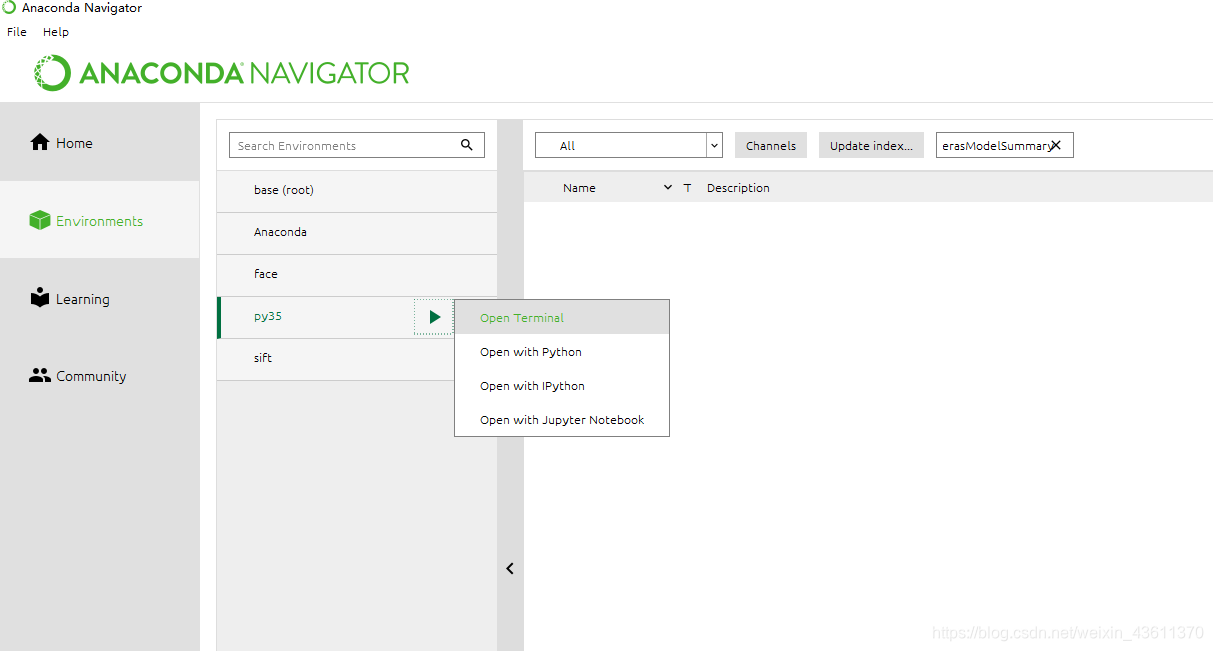This screenshot has height=651, width=1213.
Task: Click the environment search magnifier icon
Action: (x=467, y=145)
